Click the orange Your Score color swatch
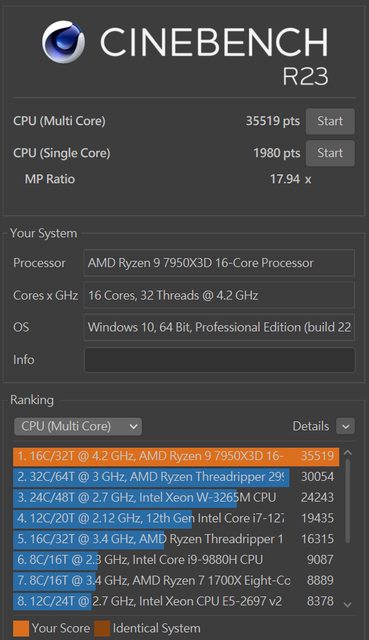 (21, 629)
